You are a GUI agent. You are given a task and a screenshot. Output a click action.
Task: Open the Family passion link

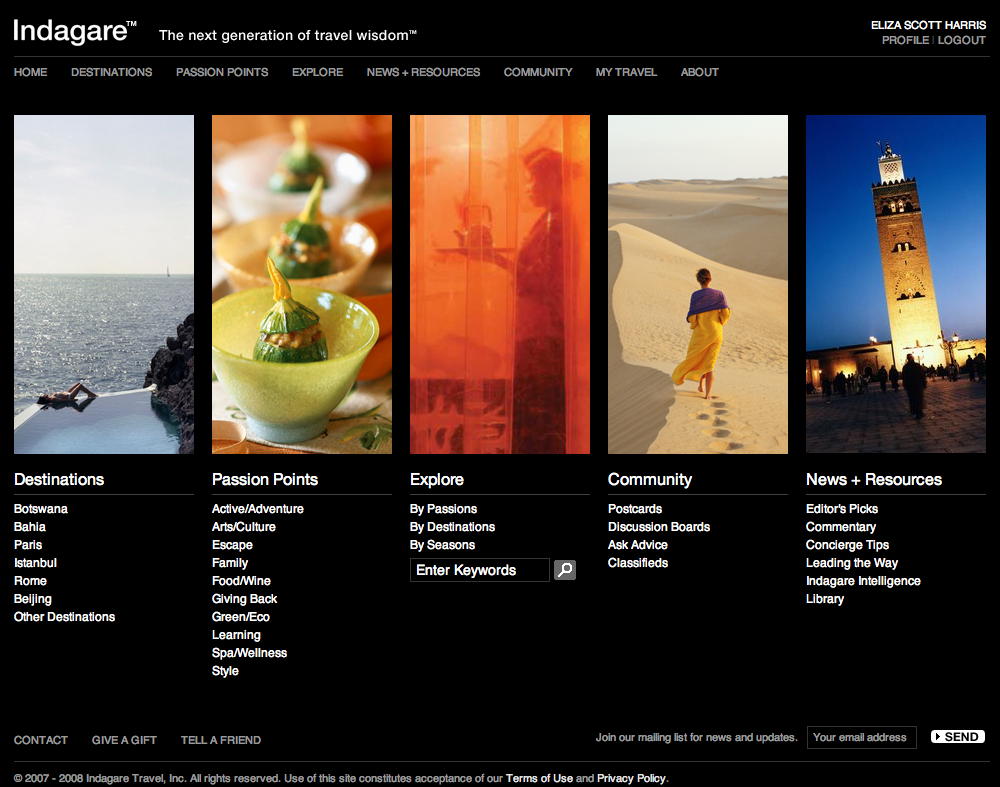pyautogui.click(x=230, y=563)
